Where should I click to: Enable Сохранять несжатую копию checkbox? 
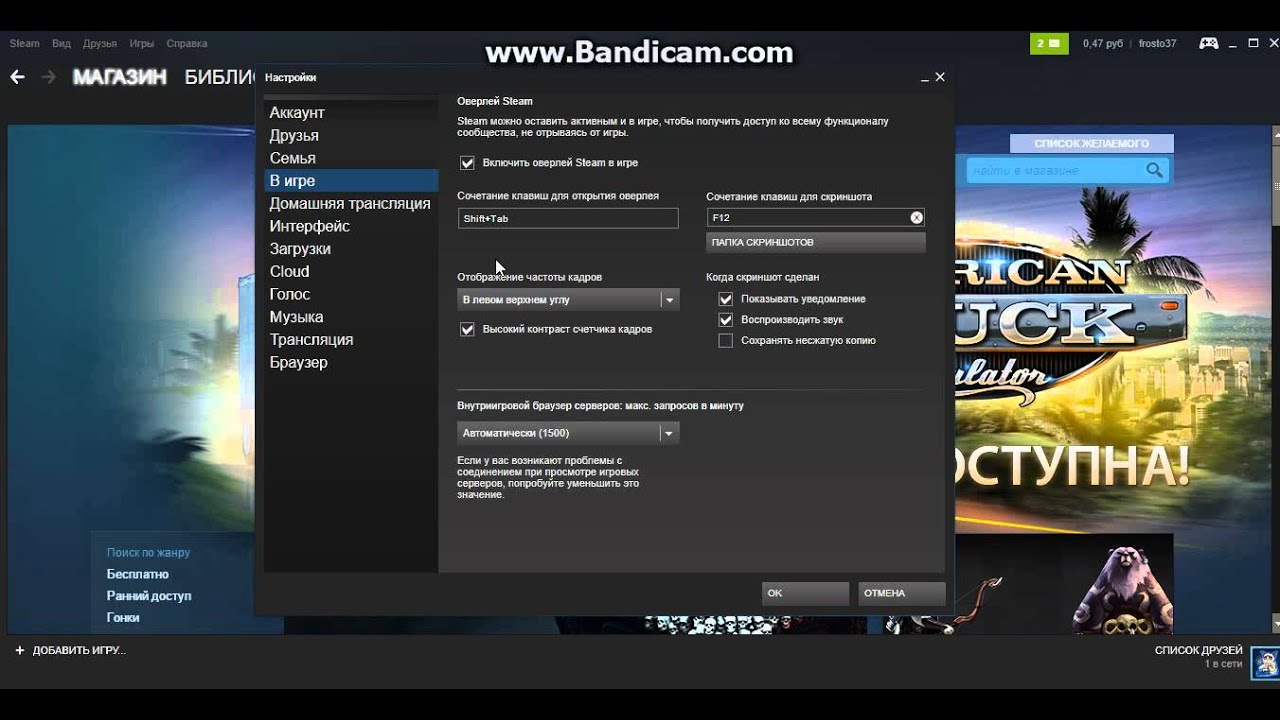click(726, 341)
